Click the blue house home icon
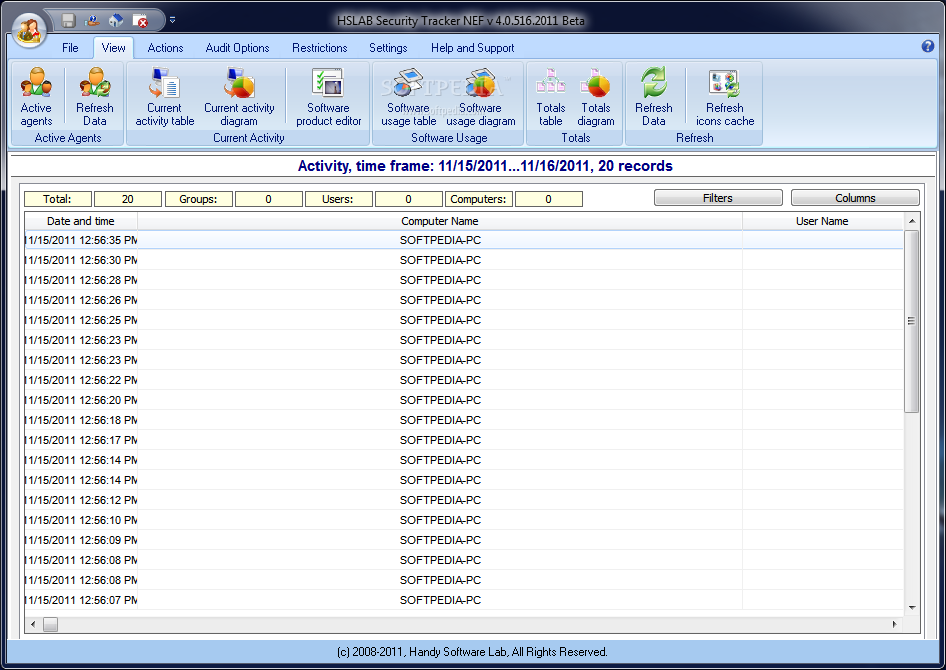This screenshot has height=670, width=946. (116, 21)
